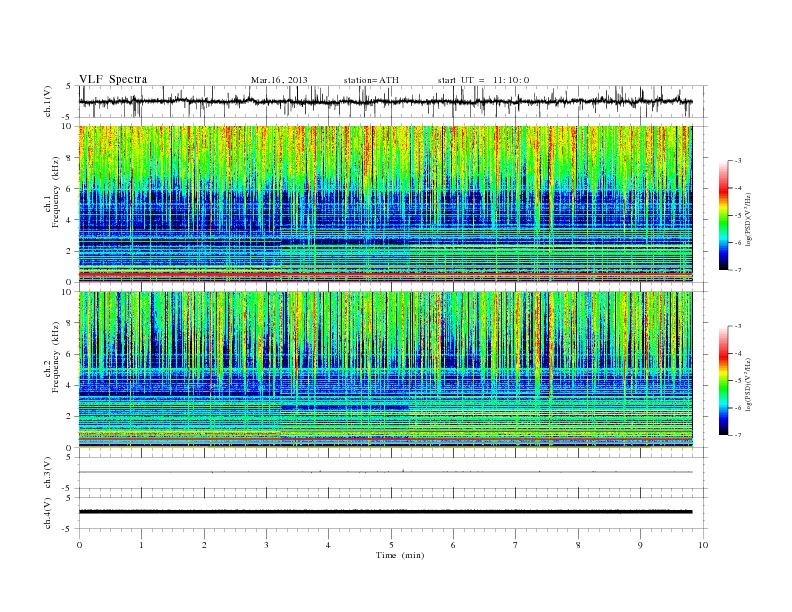Click the "-5" tick on ch.2 color bar

tap(738, 380)
